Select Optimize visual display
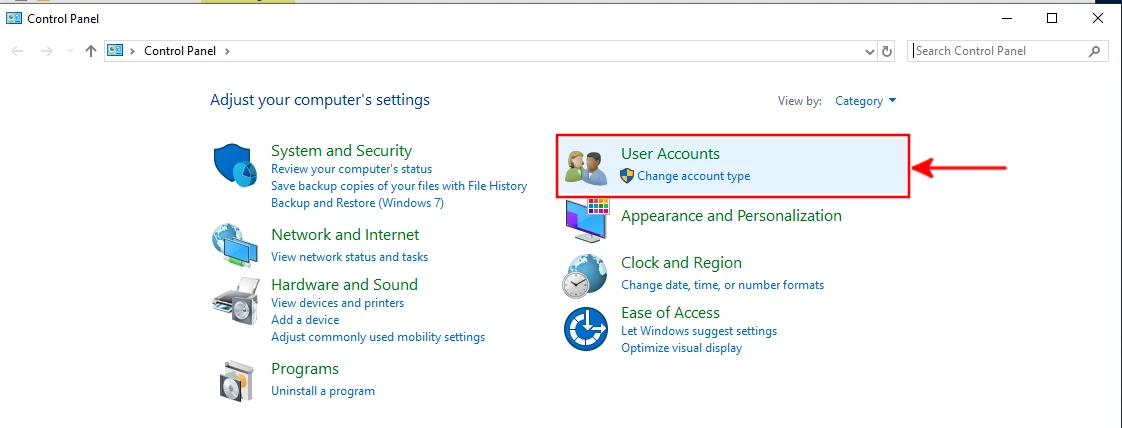This screenshot has height=428, width=1122. (x=681, y=349)
